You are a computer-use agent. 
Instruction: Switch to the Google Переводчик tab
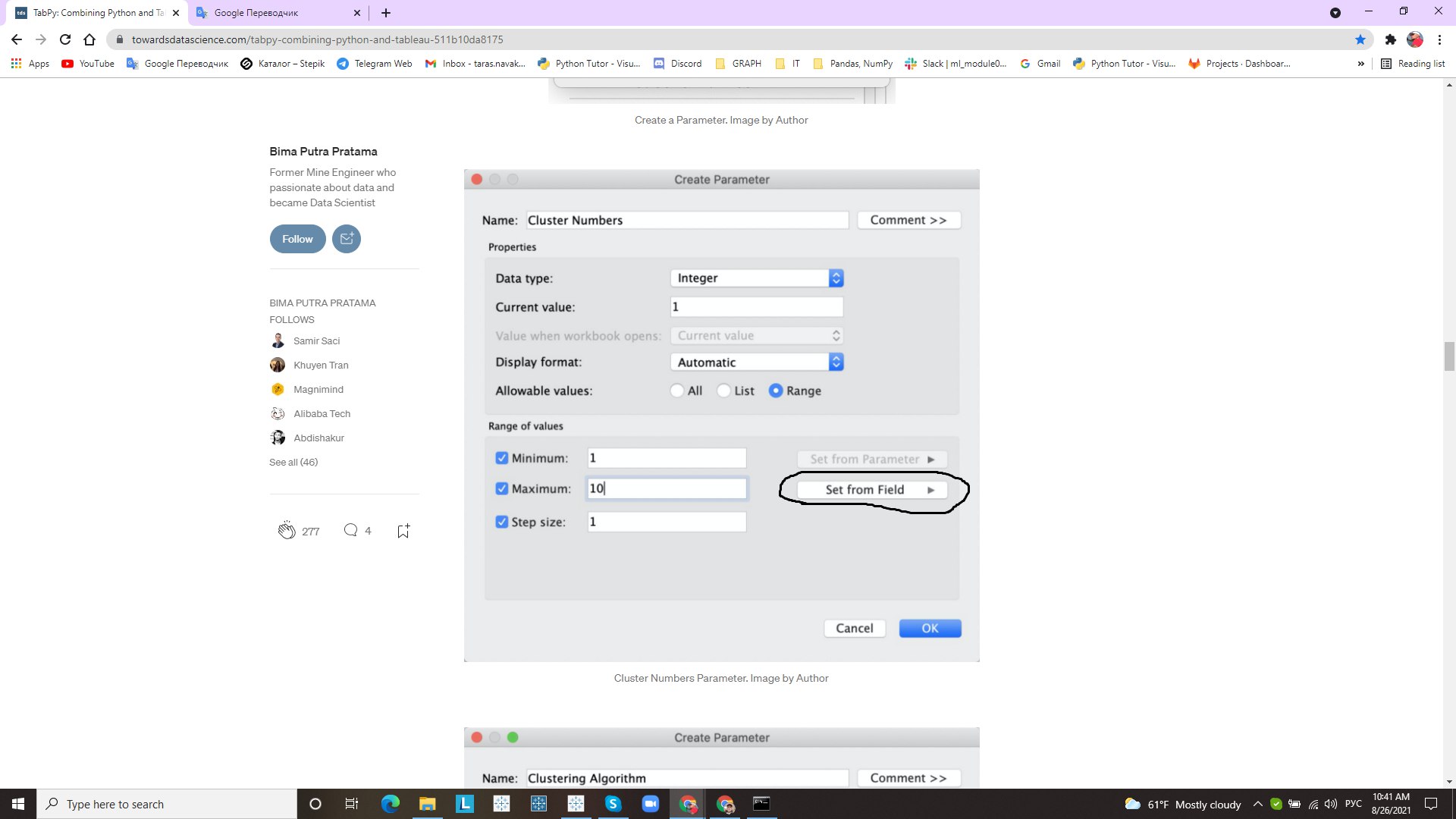coord(278,13)
